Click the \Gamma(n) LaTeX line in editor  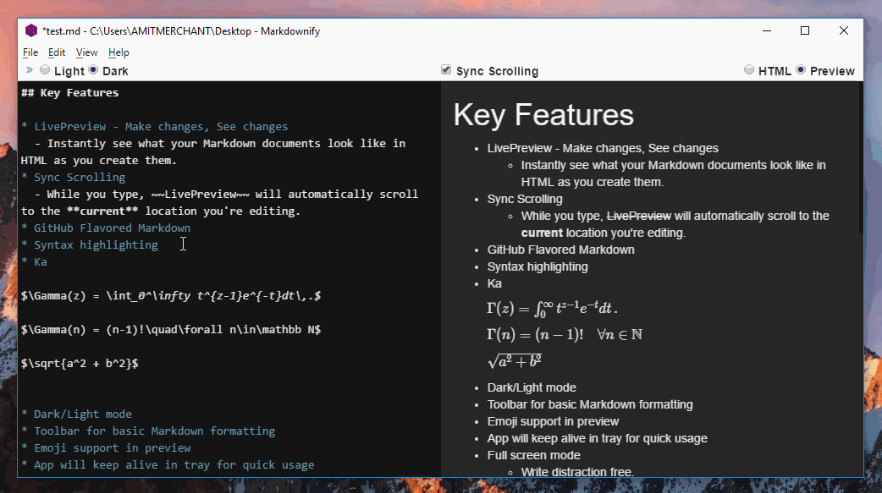[171, 329]
